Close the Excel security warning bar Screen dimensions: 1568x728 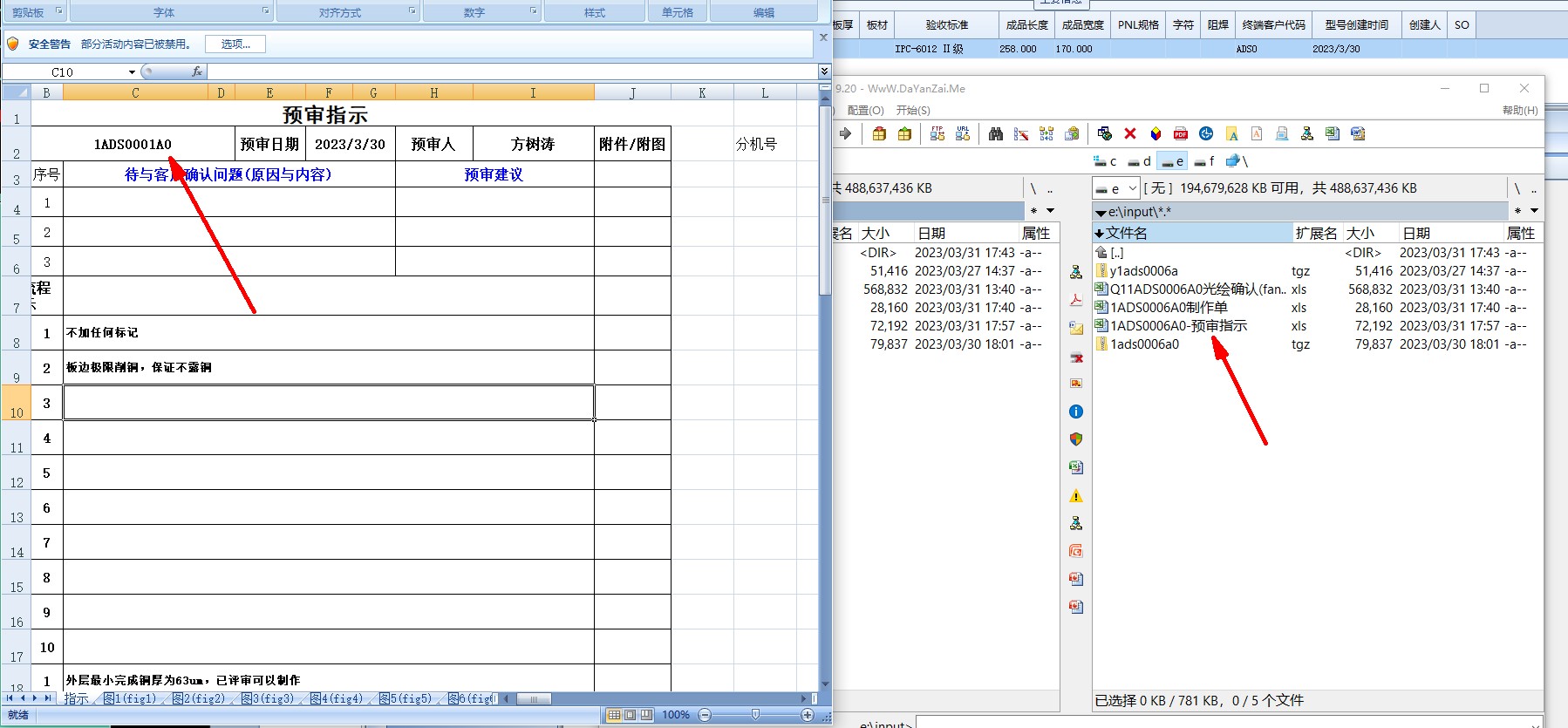[823, 37]
